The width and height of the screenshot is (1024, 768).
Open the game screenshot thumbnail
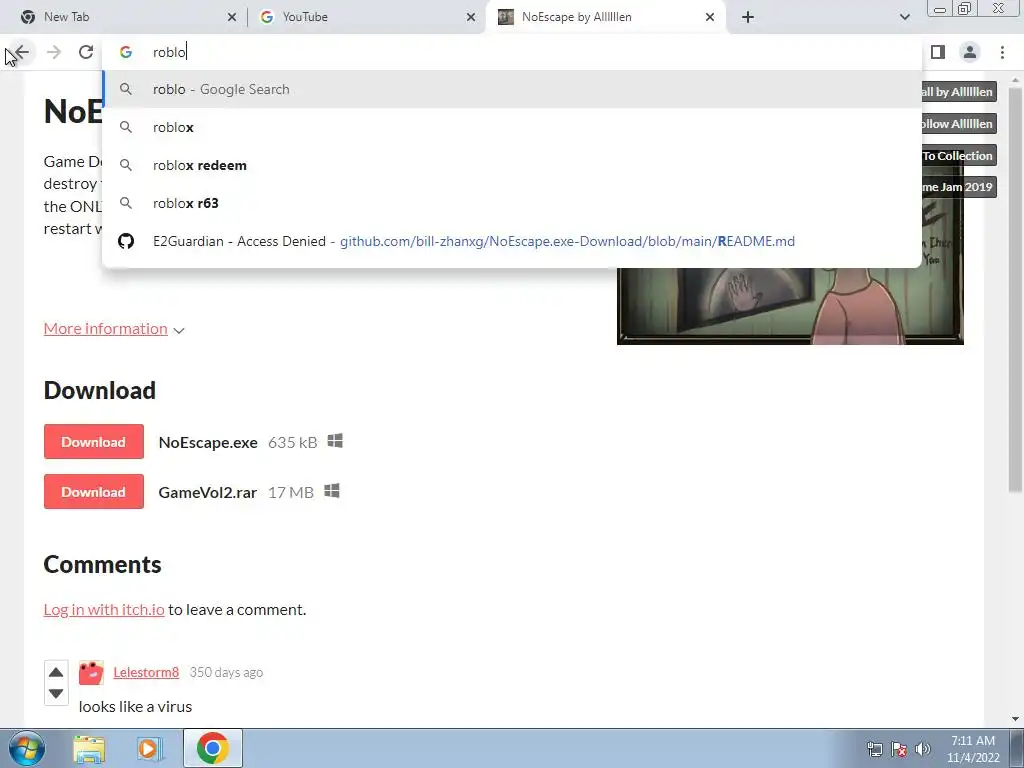pyautogui.click(x=790, y=306)
